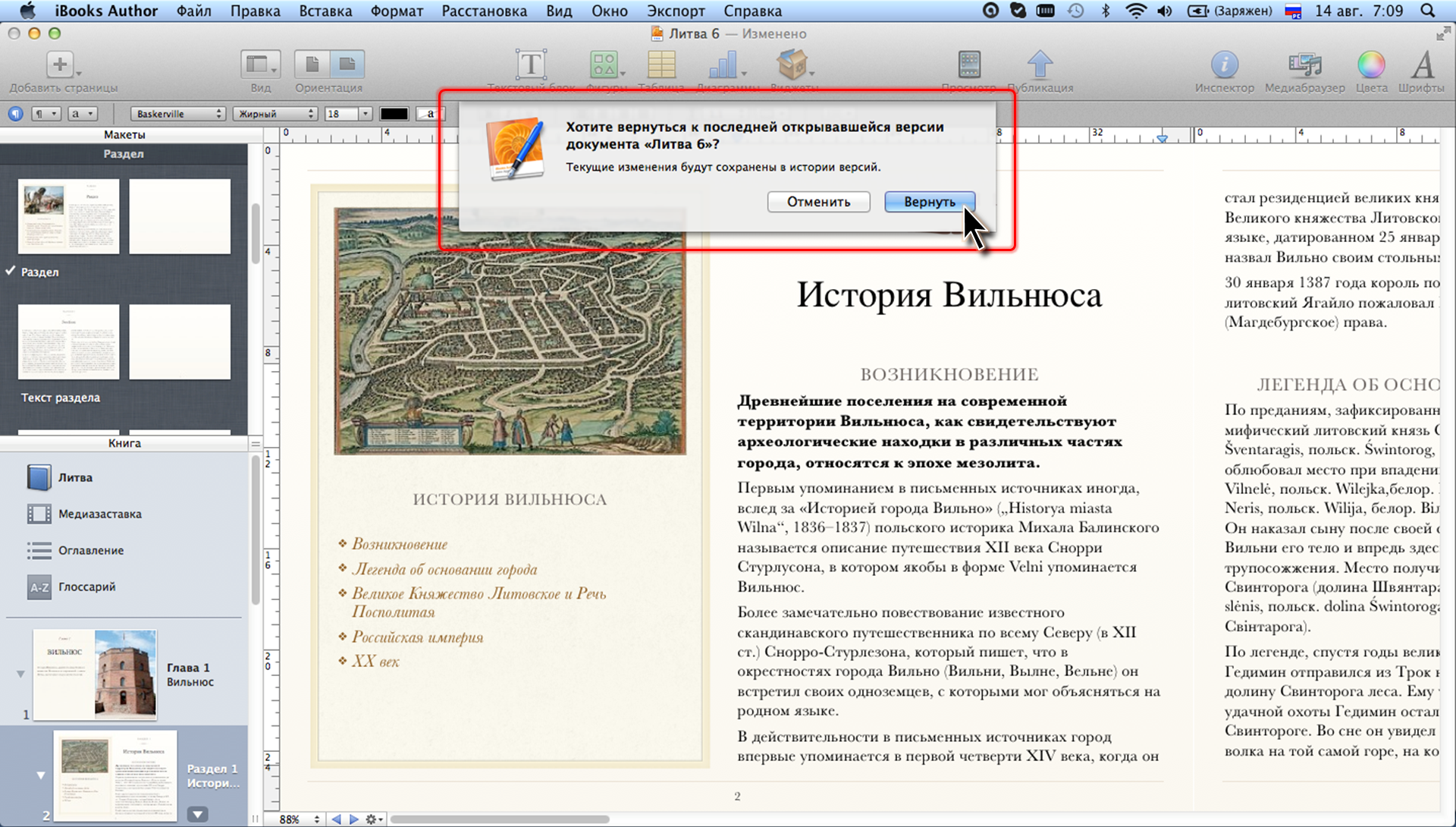Viewport: 1456px width, 827px height.
Task: Click the Публикация upload arrow icon
Action: [x=1040, y=64]
